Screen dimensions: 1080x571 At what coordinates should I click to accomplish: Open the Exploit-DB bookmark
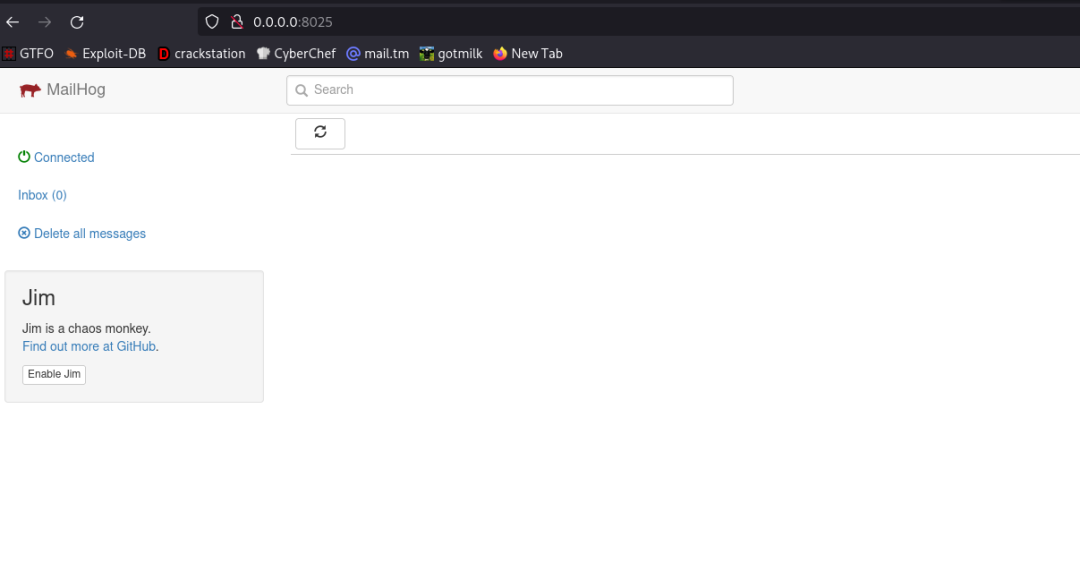105,54
